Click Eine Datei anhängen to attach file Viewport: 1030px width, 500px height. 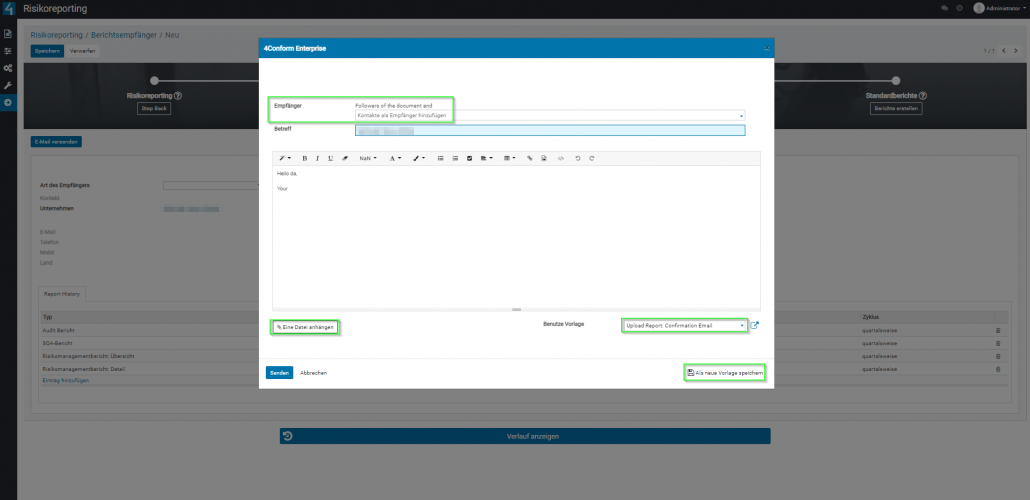[x=304, y=327]
